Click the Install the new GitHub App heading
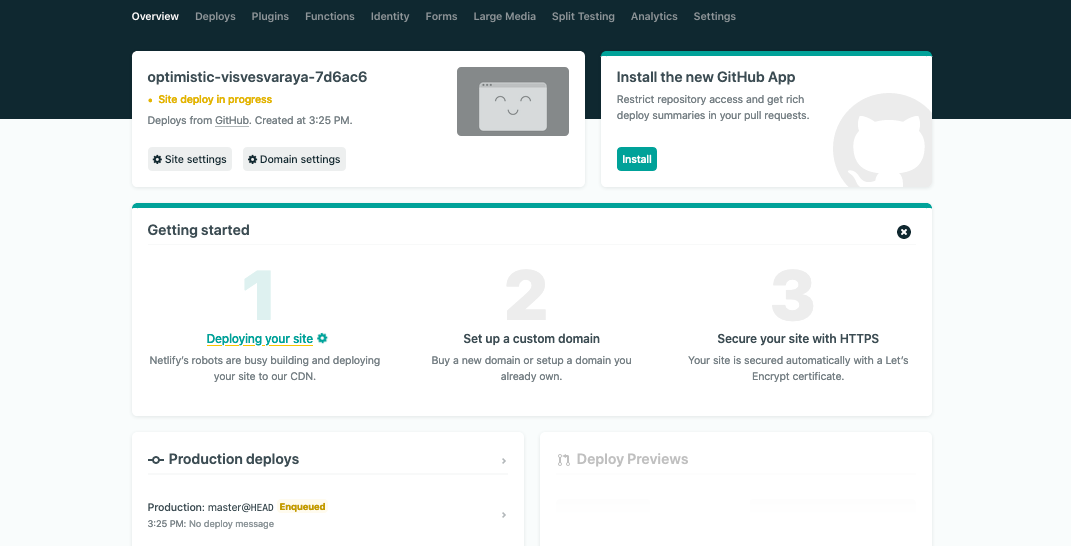This screenshot has height=546, width=1071. tap(706, 77)
